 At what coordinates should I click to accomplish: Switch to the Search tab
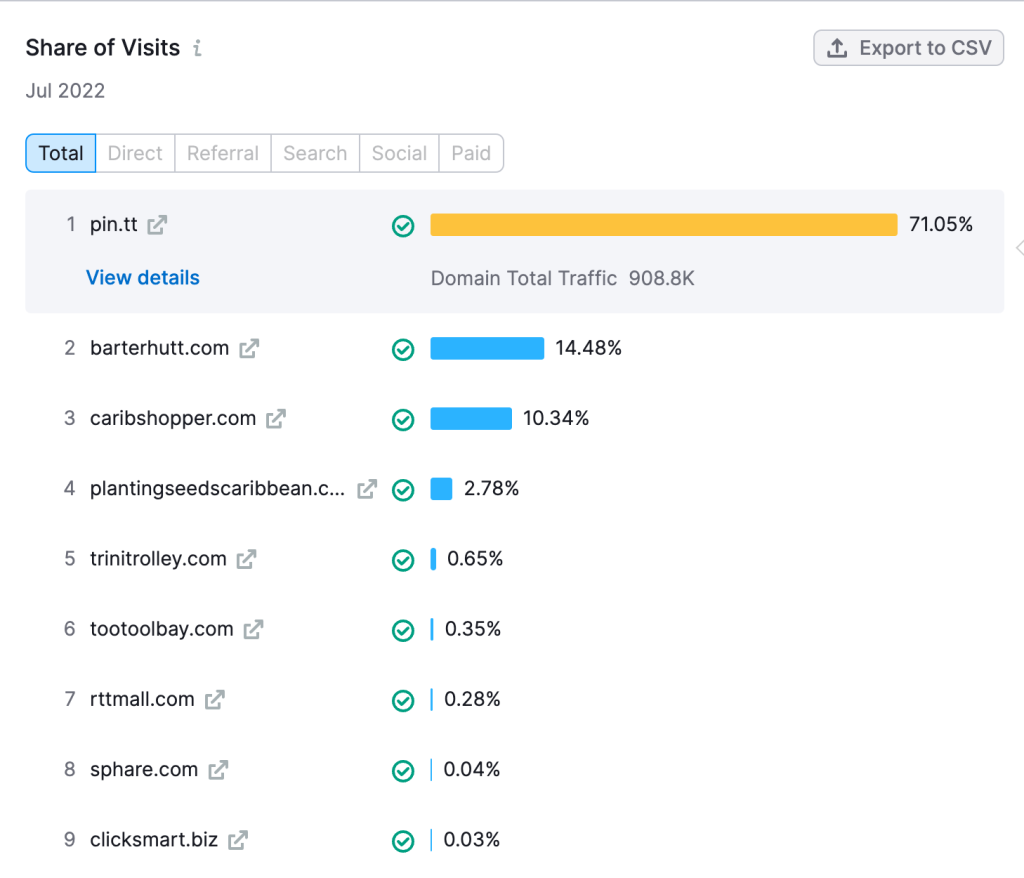click(x=315, y=153)
